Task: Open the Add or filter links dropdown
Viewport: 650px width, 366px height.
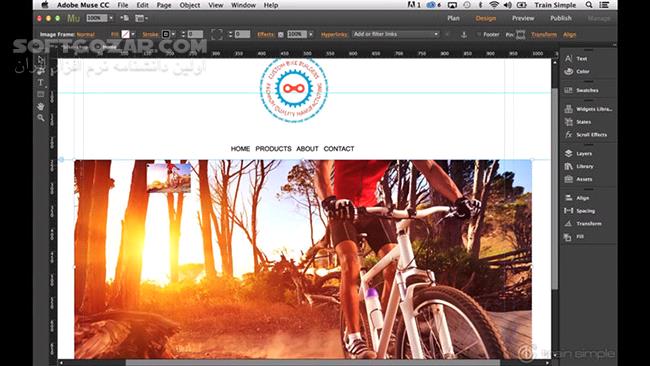Action: point(395,34)
